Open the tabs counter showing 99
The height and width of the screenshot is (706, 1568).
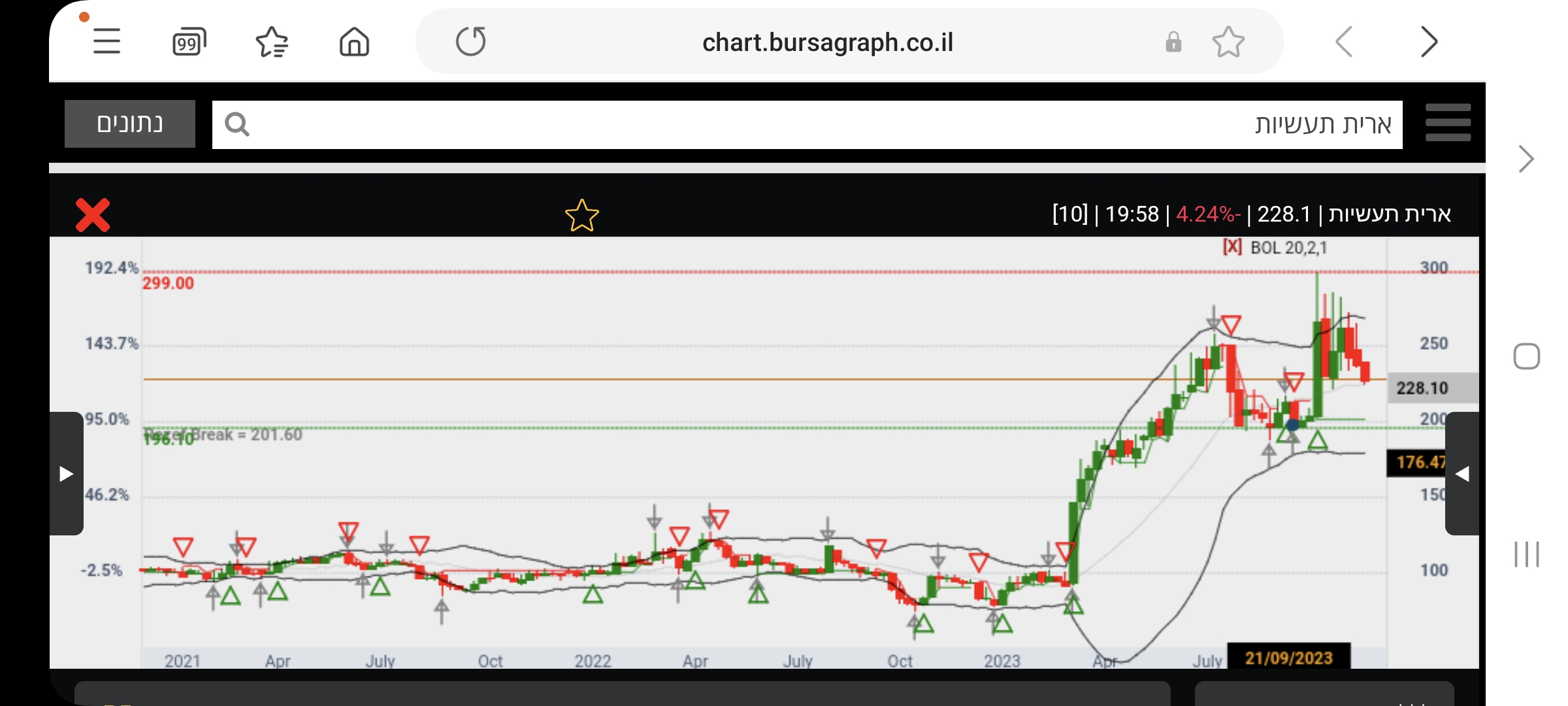[189, 42]
